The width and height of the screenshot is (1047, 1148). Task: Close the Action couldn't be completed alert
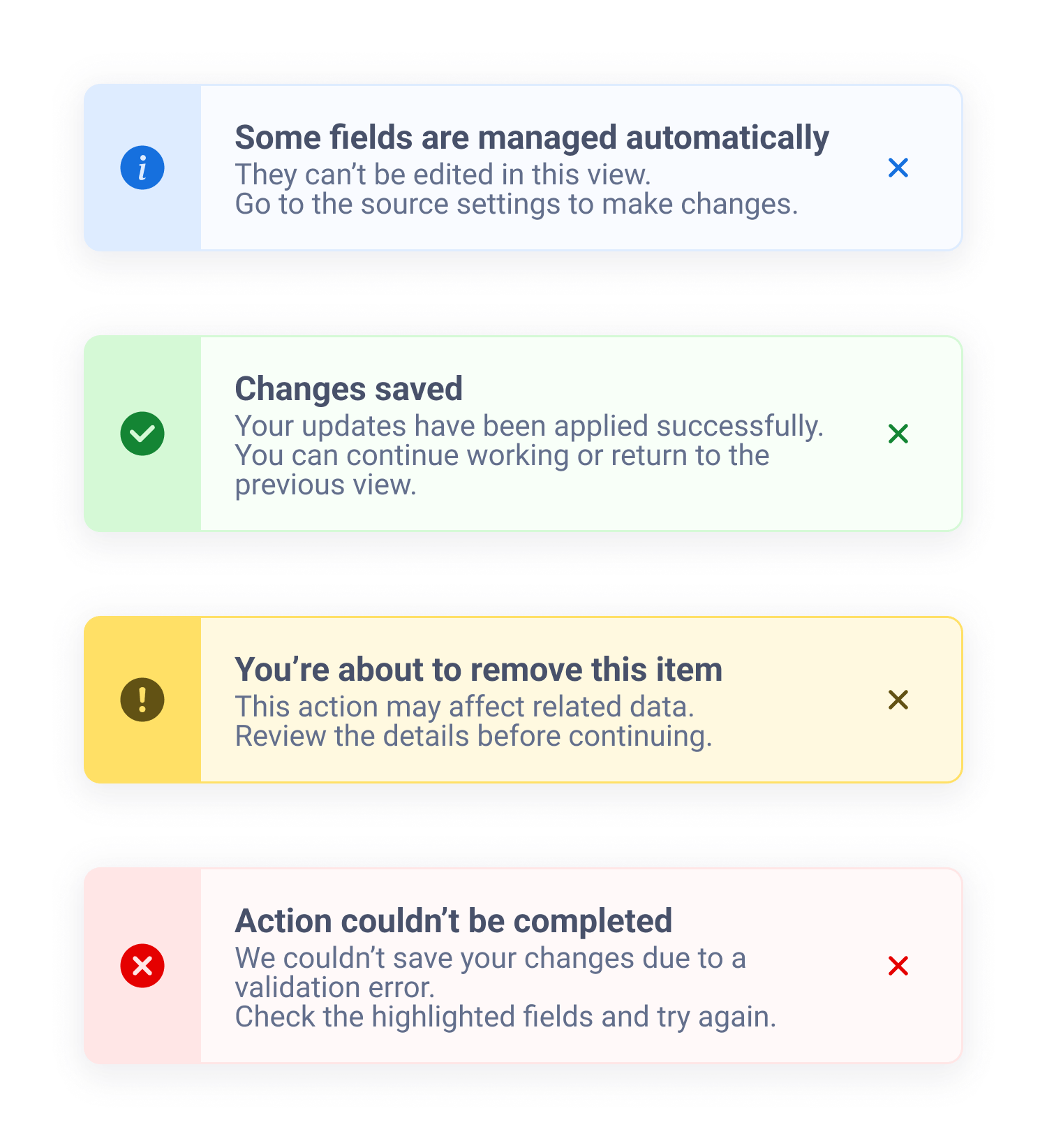click(898, 966)
